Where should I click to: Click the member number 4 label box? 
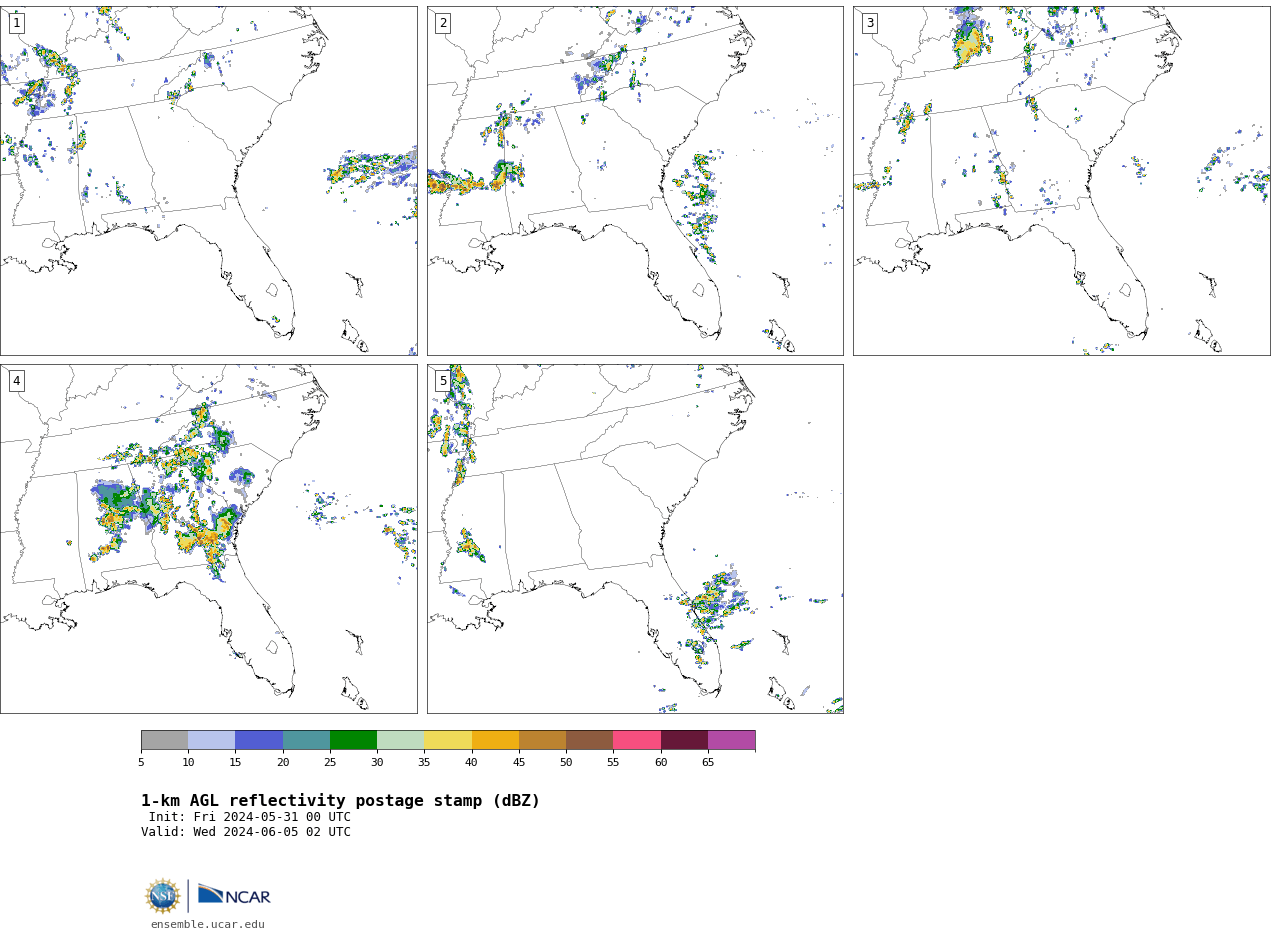16,381
